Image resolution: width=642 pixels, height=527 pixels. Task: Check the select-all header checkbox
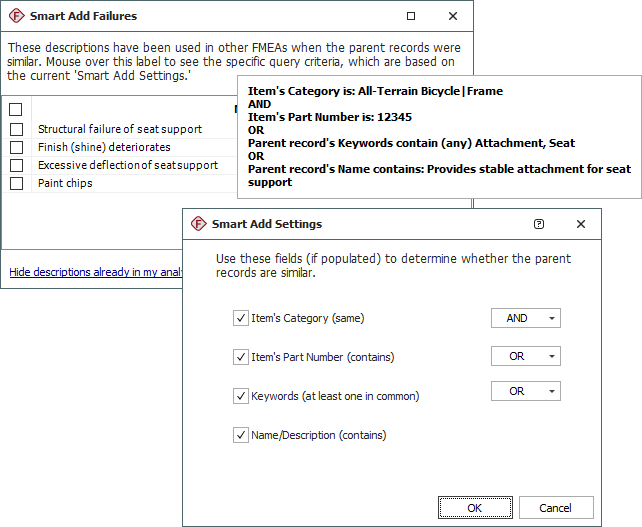coord(16,110)
